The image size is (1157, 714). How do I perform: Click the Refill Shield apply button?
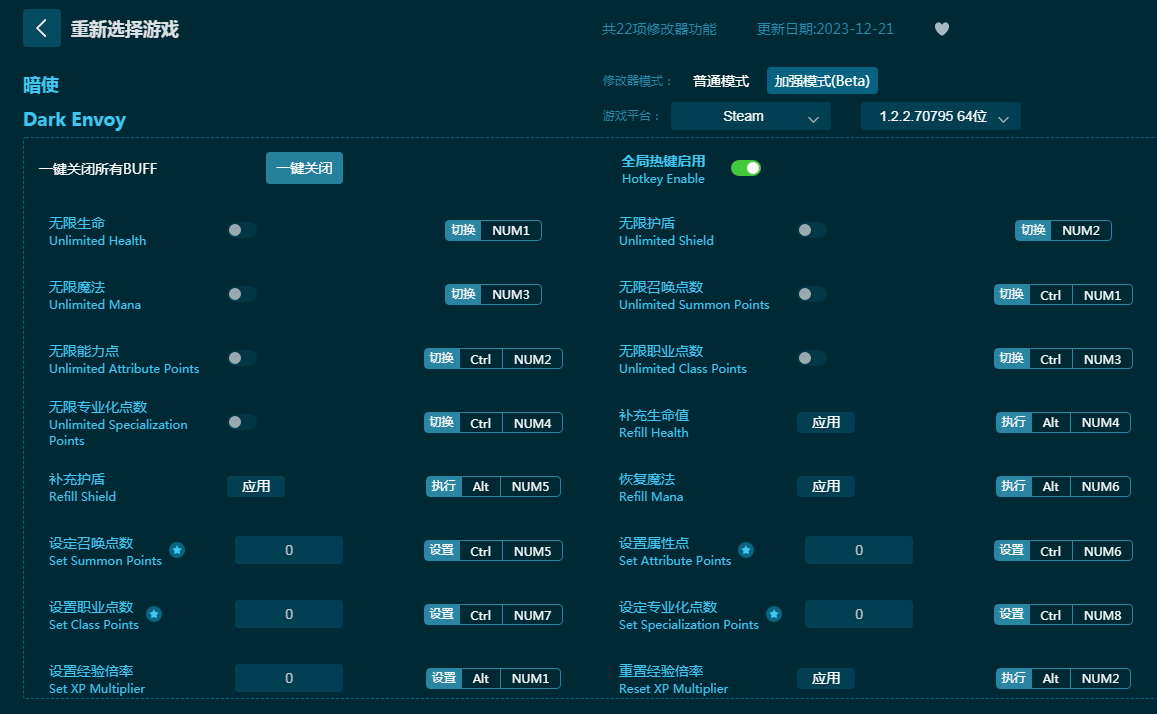point(256,486)
